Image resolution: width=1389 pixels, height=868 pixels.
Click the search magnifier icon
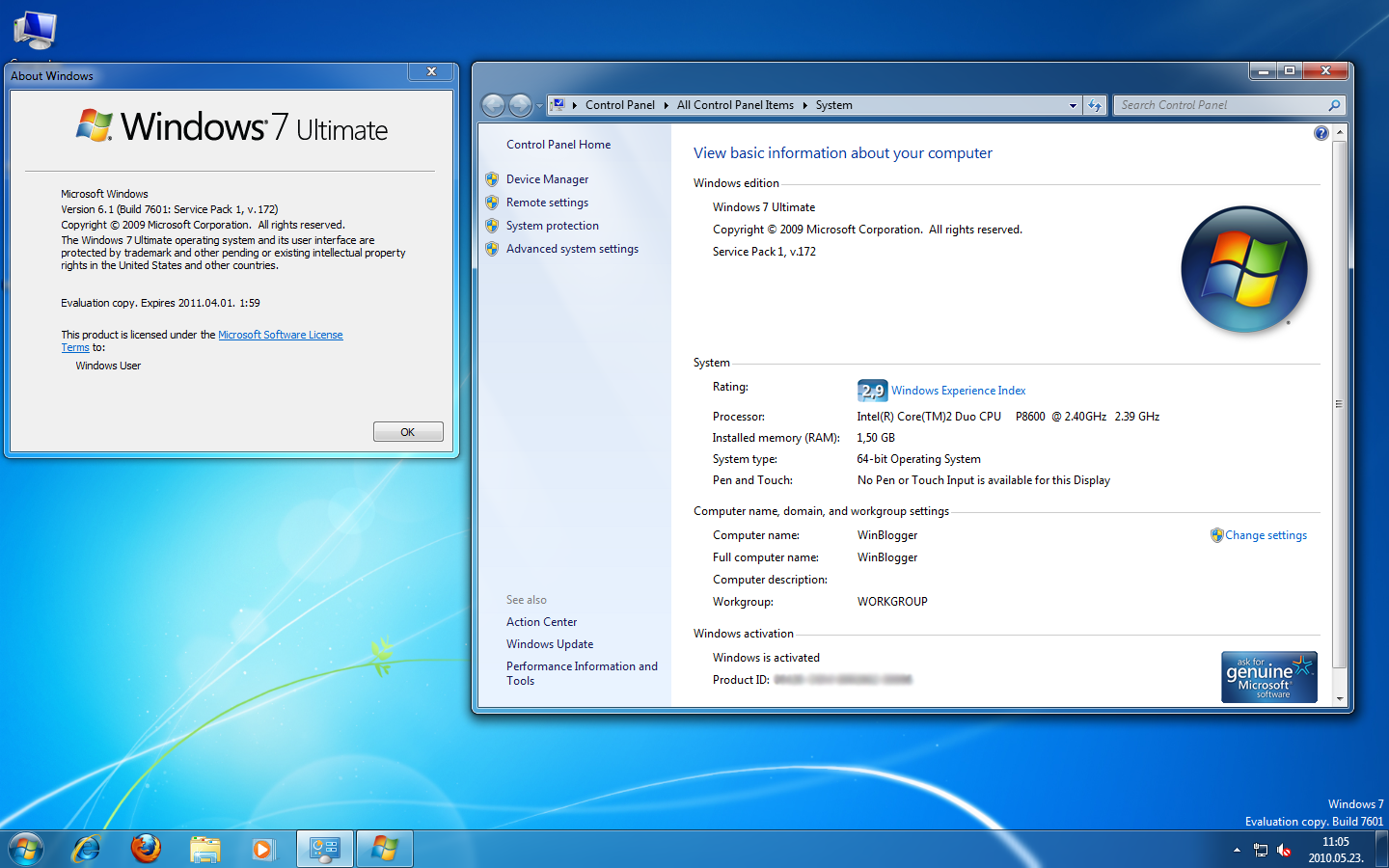[1334, 105]
